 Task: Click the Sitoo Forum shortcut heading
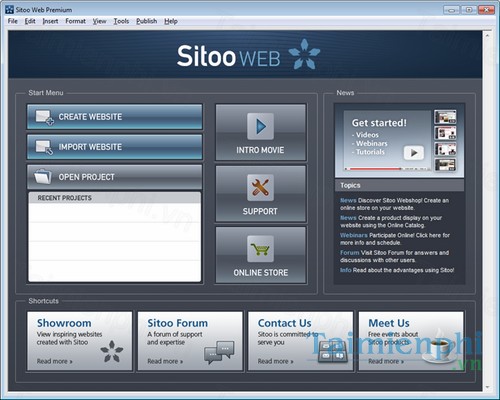[177, 323]
